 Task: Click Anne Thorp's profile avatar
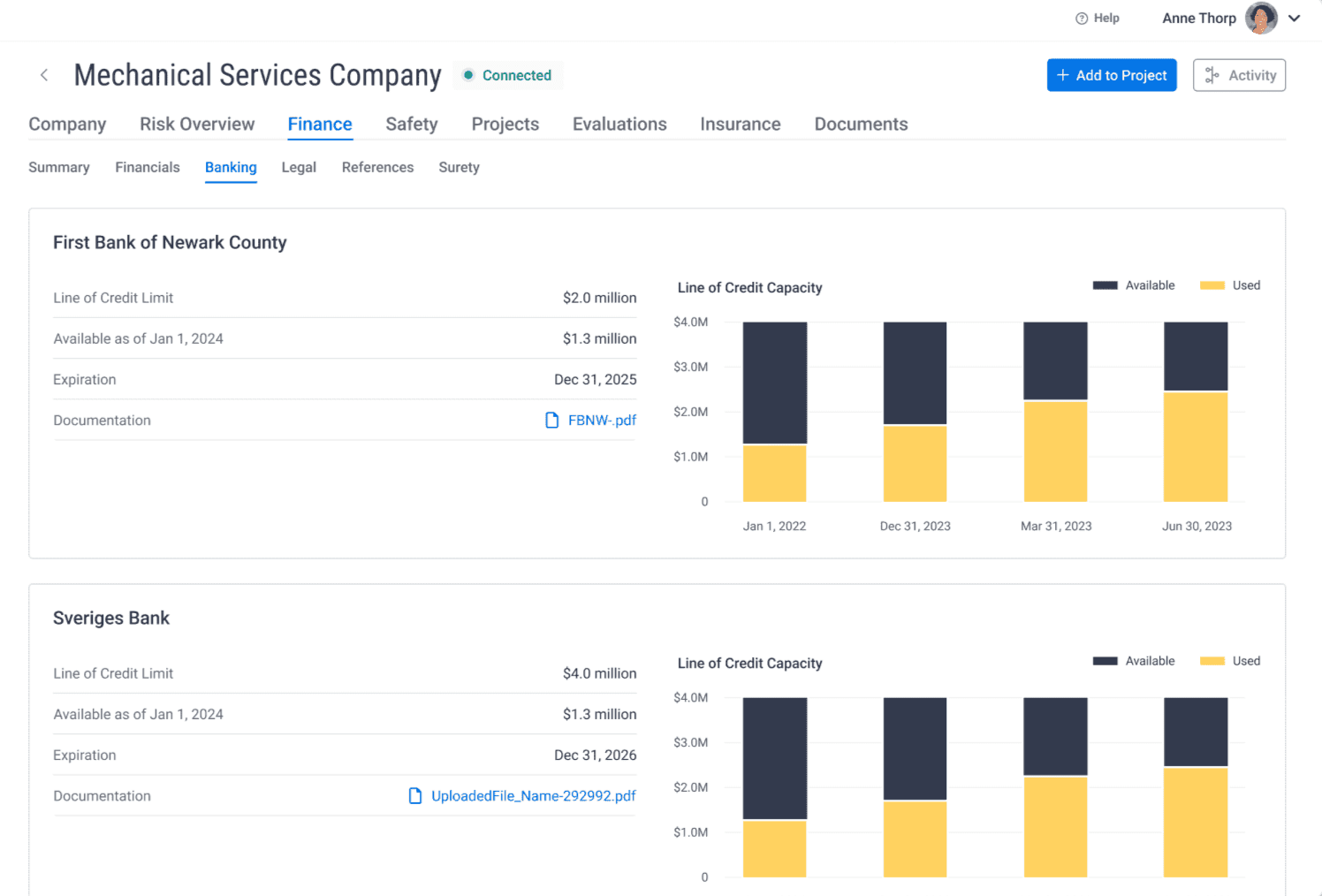click(1260, 19)
